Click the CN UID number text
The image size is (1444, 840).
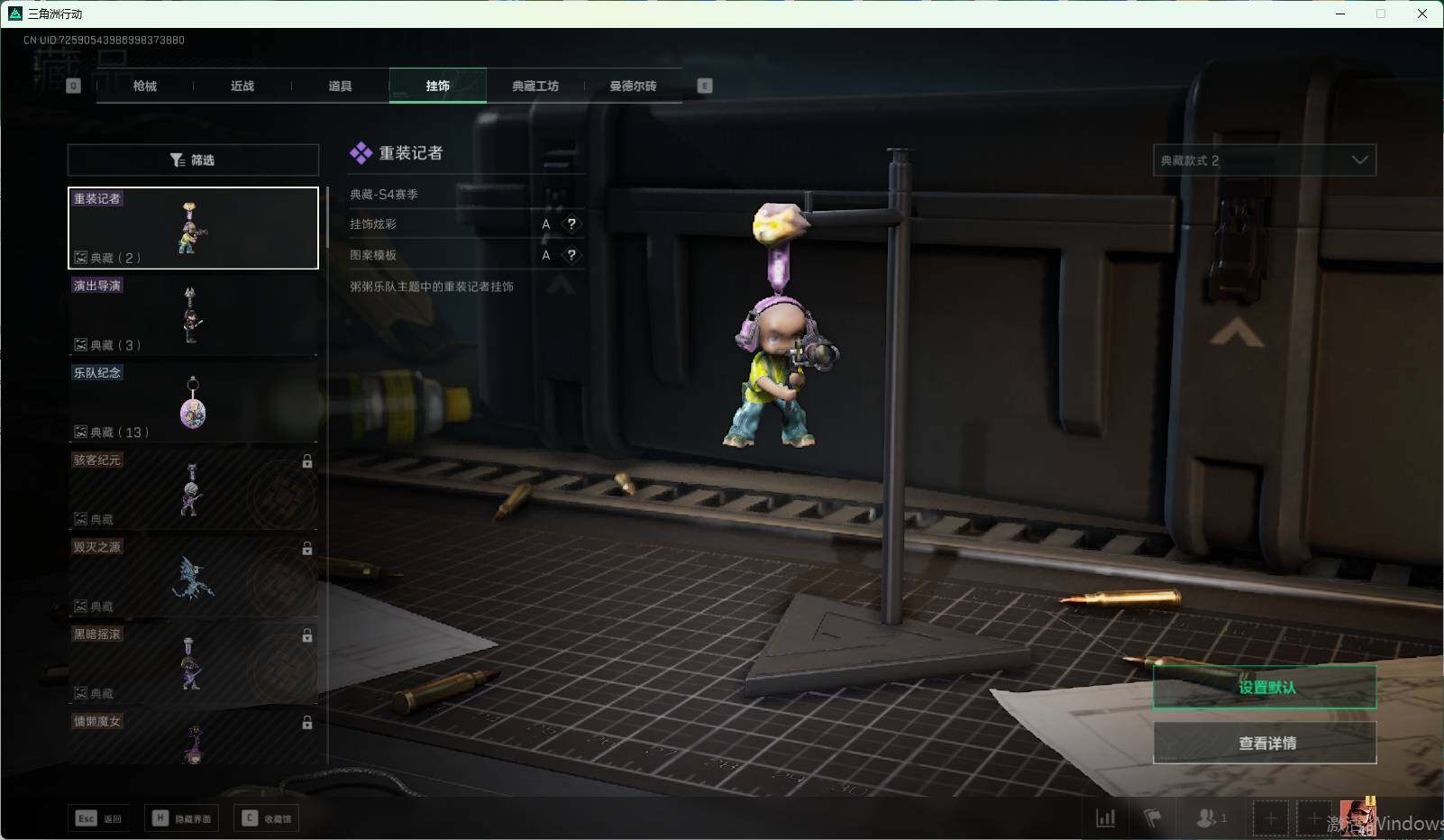104,40
